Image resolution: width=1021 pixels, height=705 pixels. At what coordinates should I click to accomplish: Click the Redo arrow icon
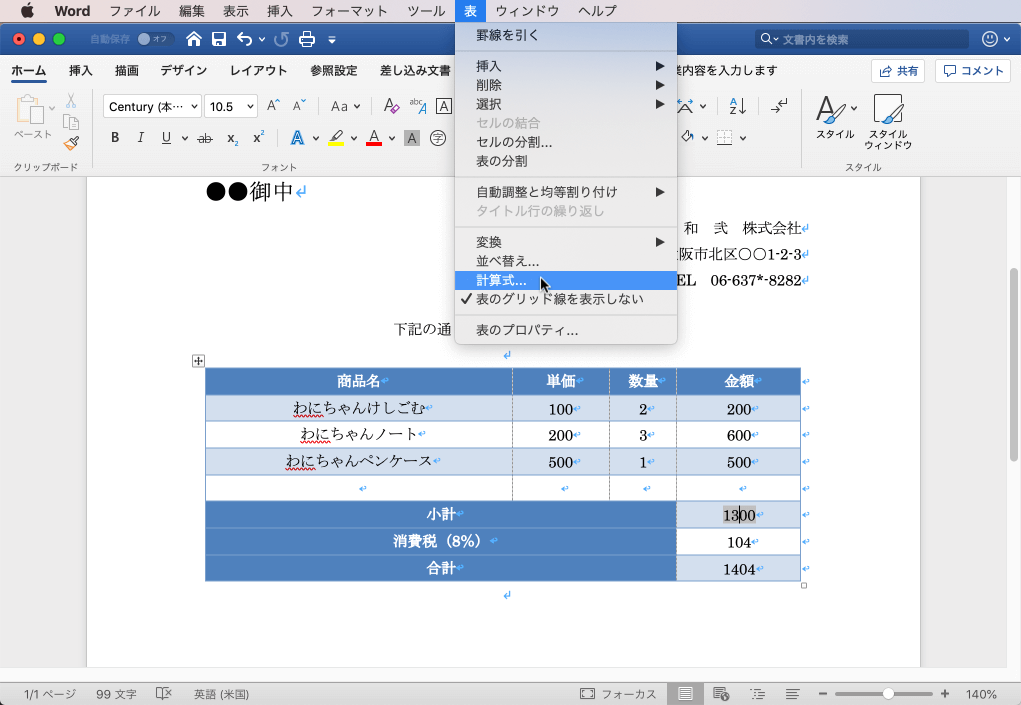pos(281,40)
